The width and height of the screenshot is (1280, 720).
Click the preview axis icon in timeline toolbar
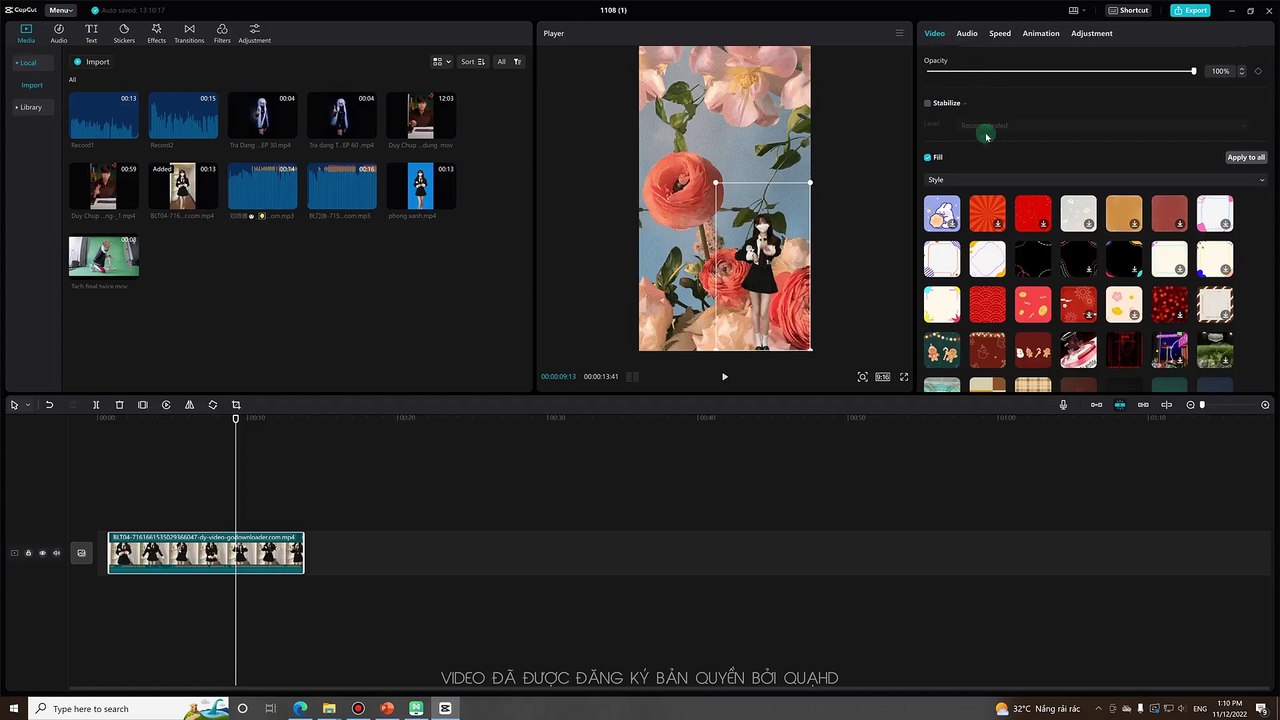pos(1166,405)
